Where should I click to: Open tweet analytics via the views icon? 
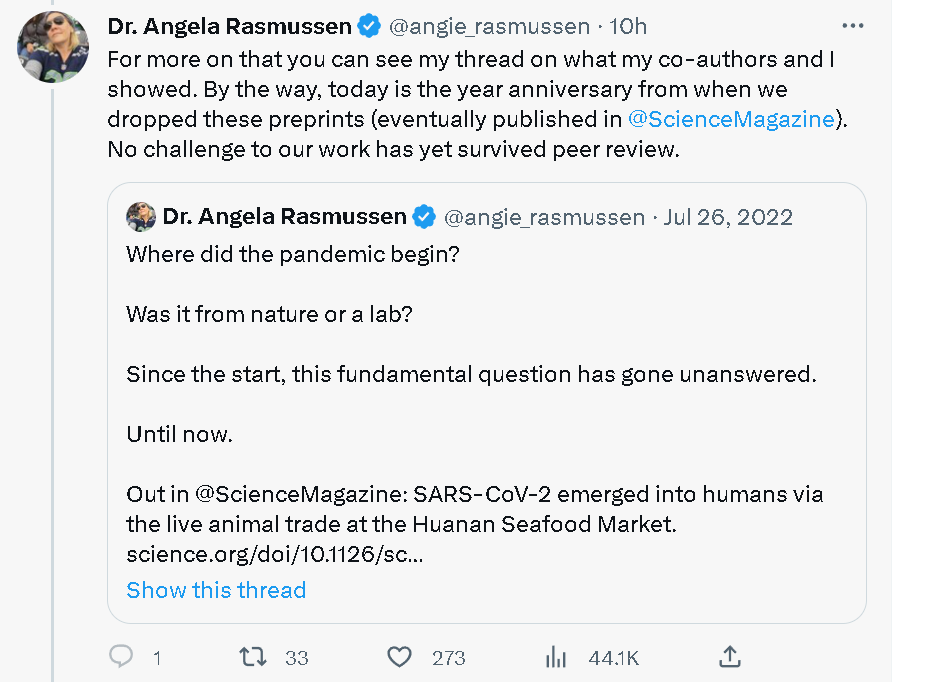click(556, 656)
